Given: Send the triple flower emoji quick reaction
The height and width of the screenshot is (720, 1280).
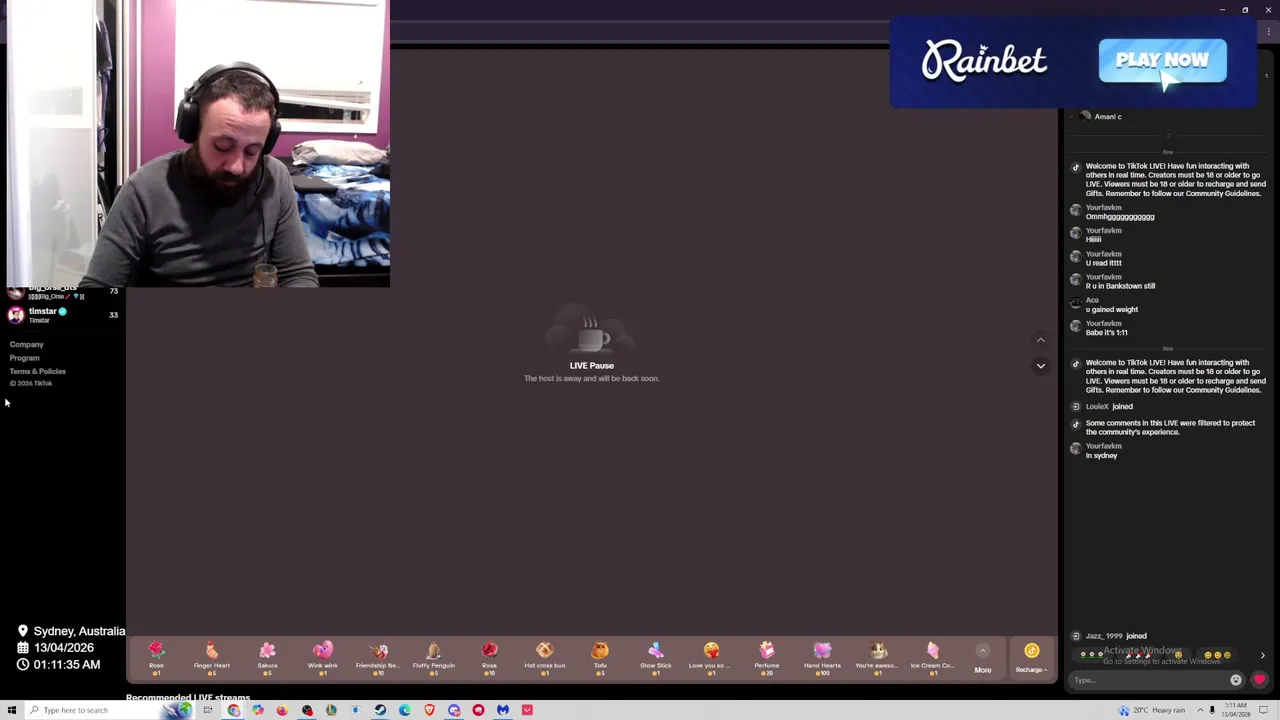Looking at the screenshot, I should click(1091, 655).
